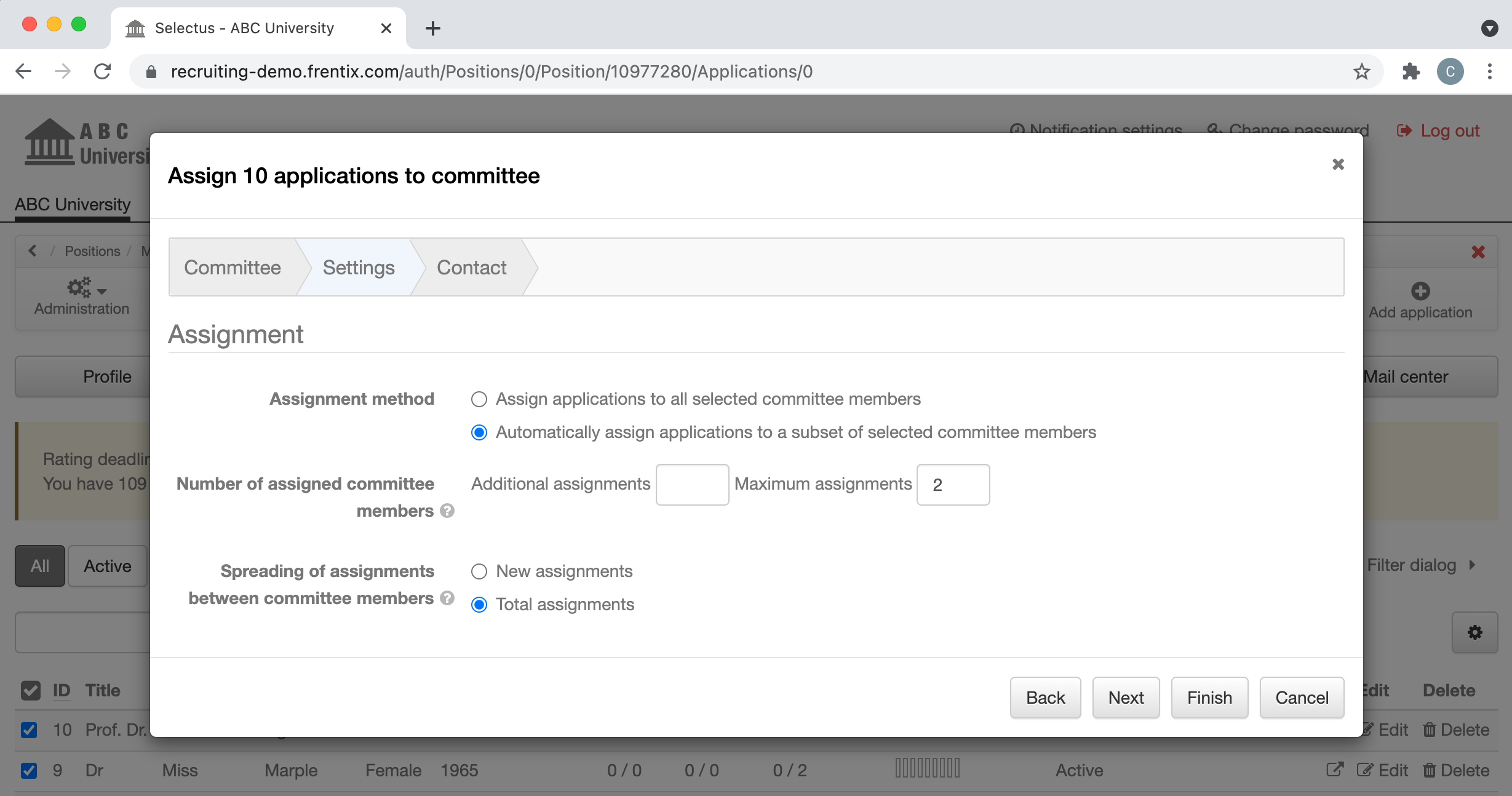
Task: Bookmark this page with the star icon
Action: tap(1362, 71)
